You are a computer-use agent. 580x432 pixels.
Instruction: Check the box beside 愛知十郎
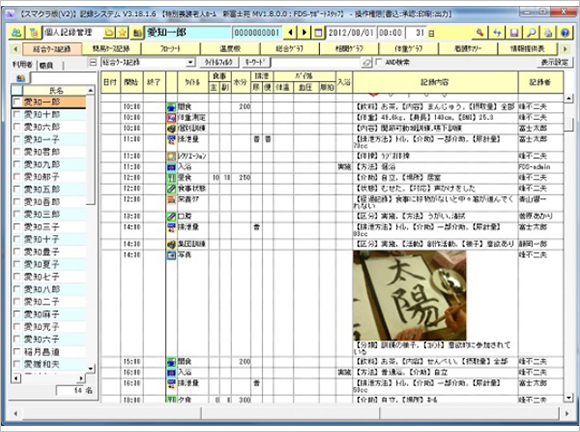click(17, 114)
